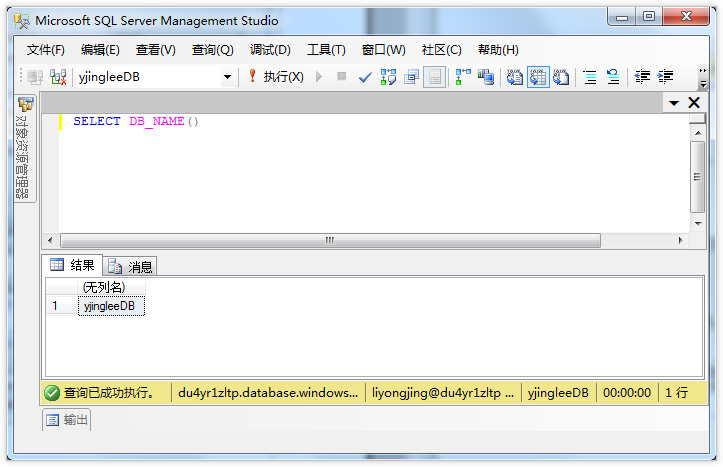Click the green success status icon
Viewport: 723px width, 467px height.
click(52, 393)
